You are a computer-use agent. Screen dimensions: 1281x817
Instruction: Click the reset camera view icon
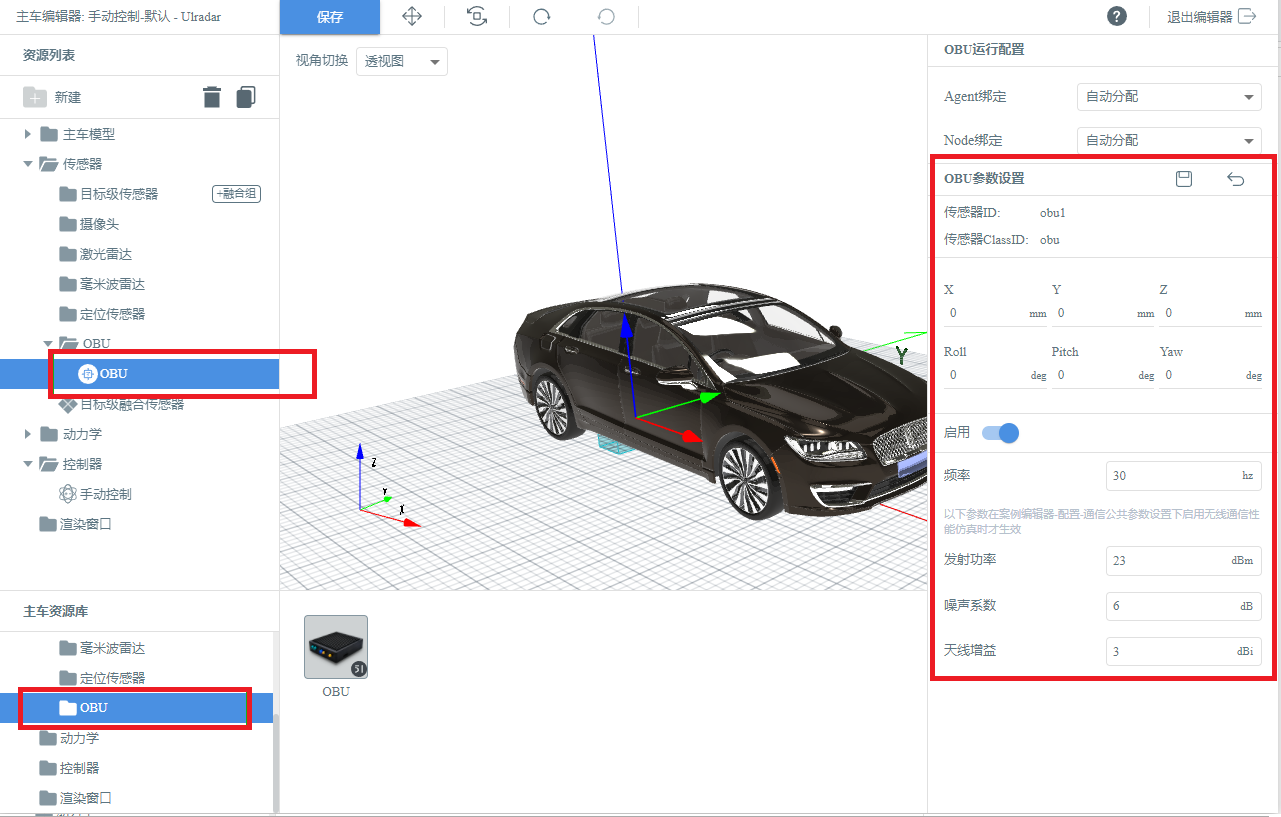point(478,16)
